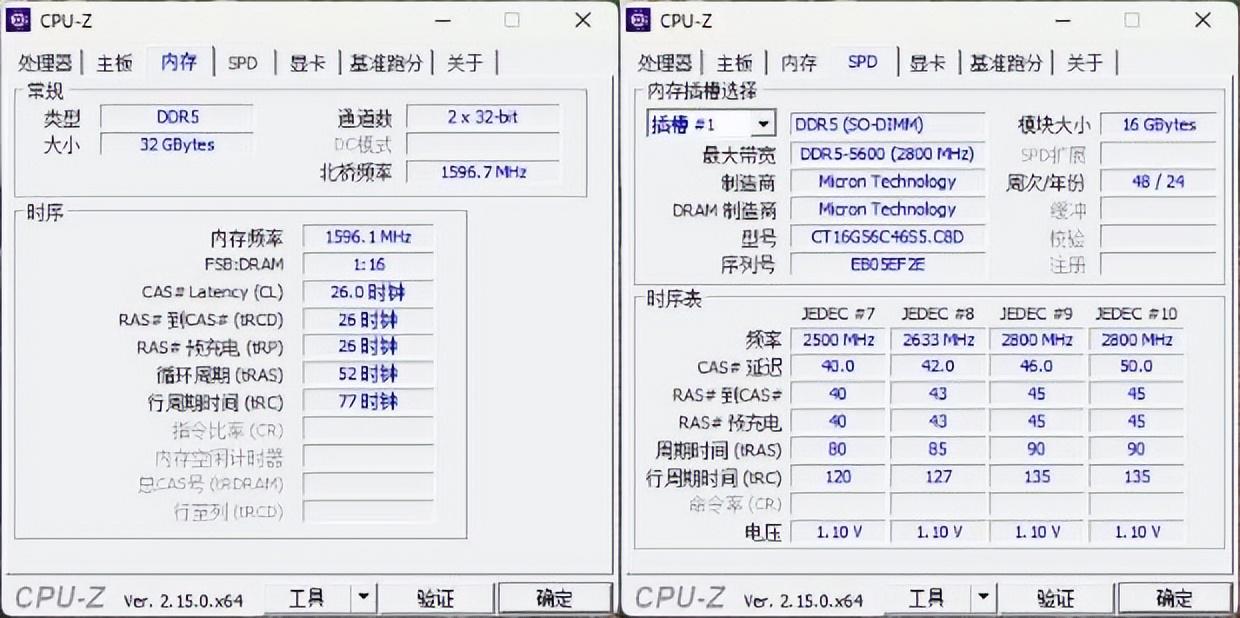This screenshot has width=1240, height=618.
Task: Expand 工具 dropdown arrow in right window
Action: coord(984,598)
